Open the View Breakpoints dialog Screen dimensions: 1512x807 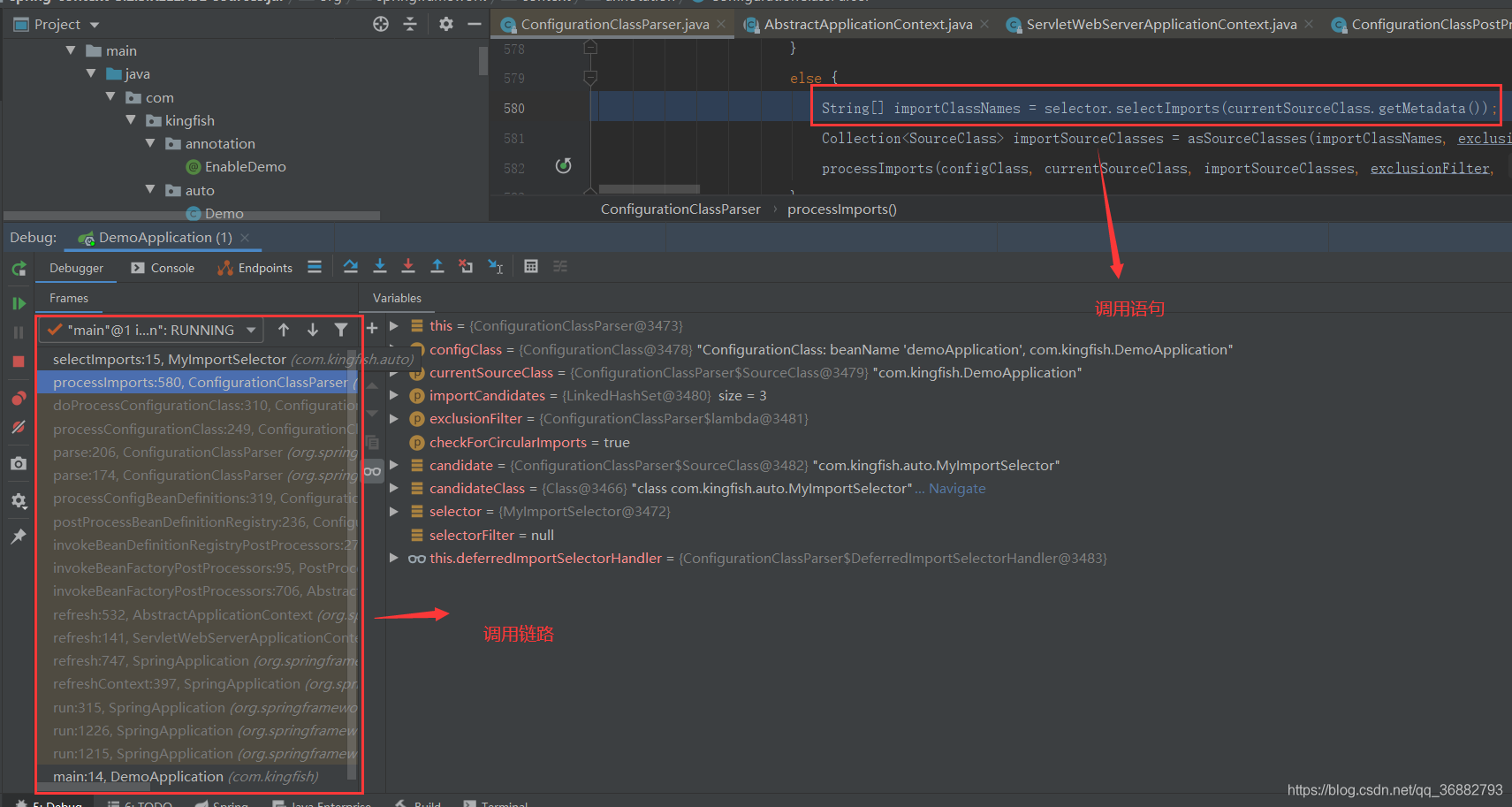coord(19,398)
